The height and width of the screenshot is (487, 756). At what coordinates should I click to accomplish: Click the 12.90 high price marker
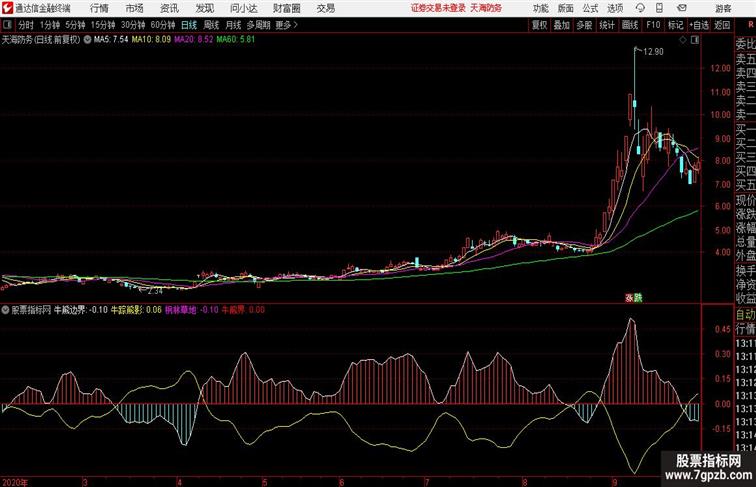pyautogui.click(x=653, y=52)
